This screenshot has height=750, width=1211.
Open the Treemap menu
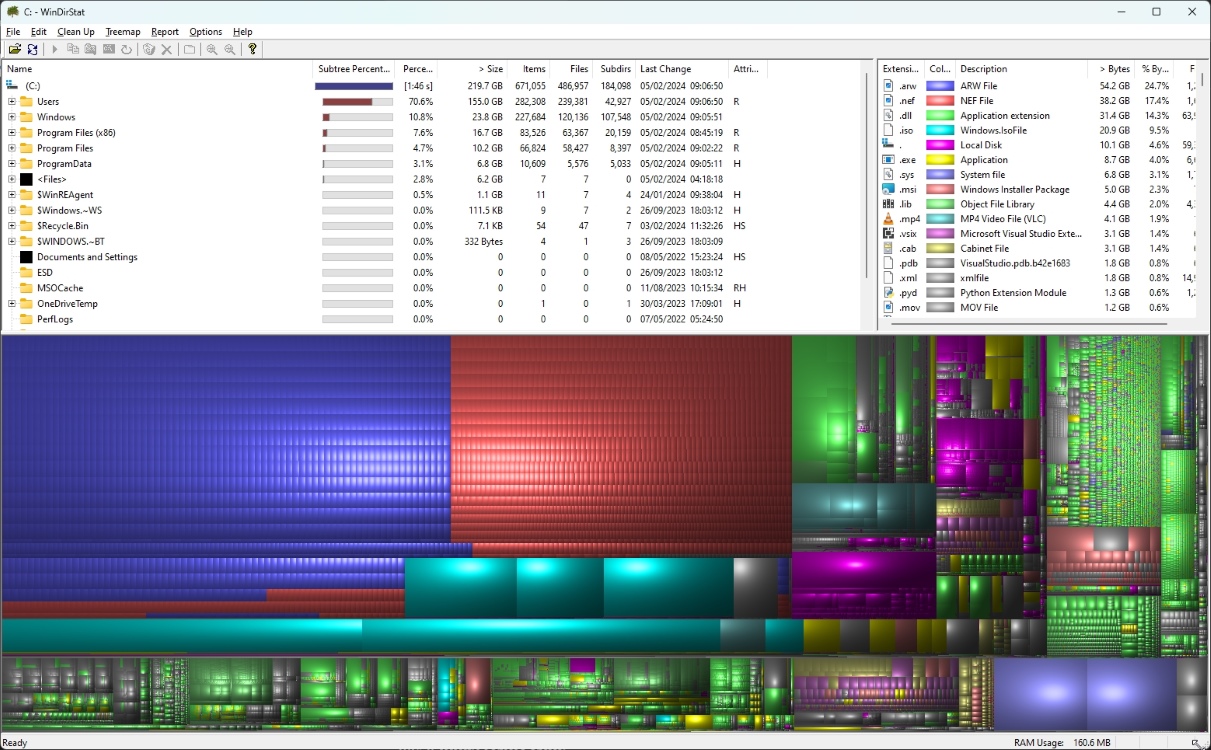tap(123, 32)
